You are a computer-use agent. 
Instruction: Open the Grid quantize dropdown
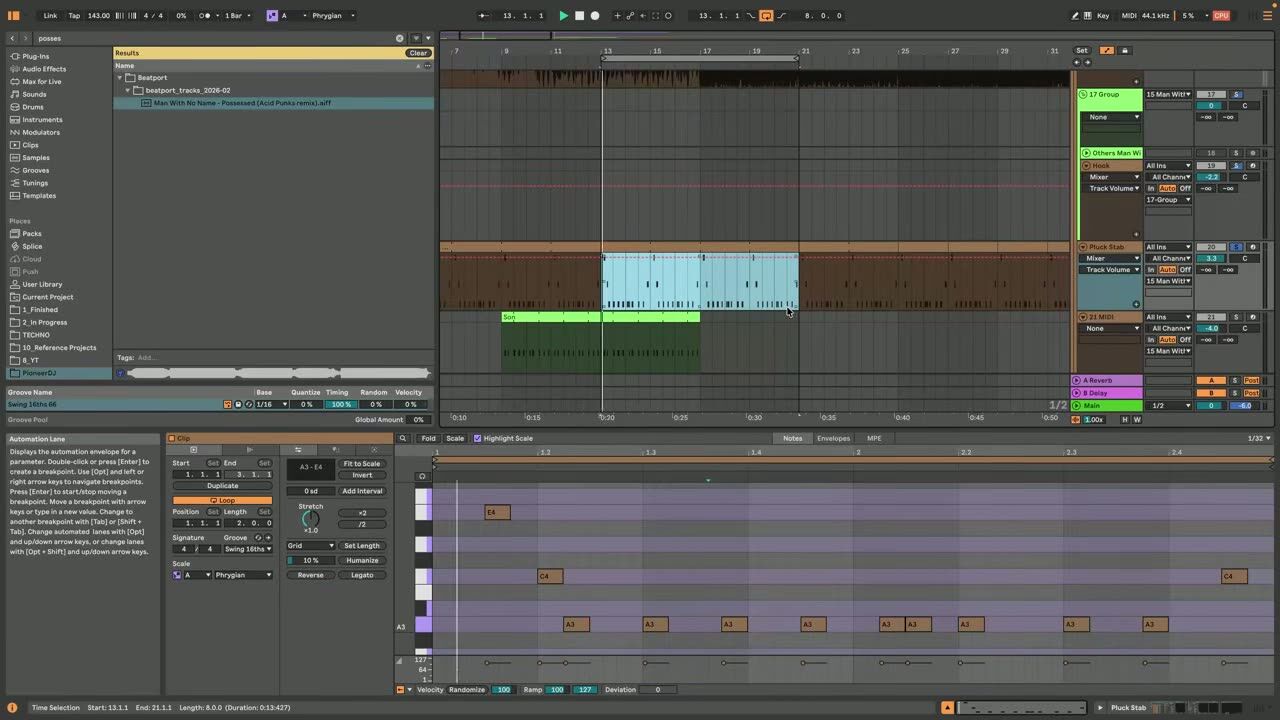[310, 546]
